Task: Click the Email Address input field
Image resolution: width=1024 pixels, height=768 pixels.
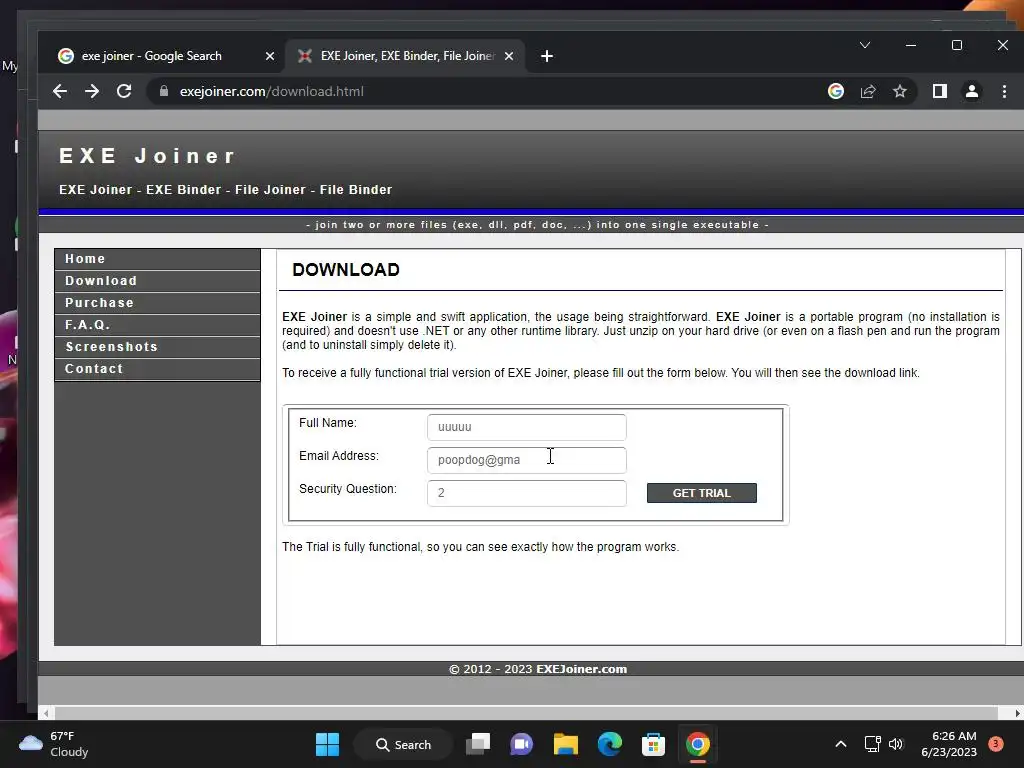Action: [526, 460]
